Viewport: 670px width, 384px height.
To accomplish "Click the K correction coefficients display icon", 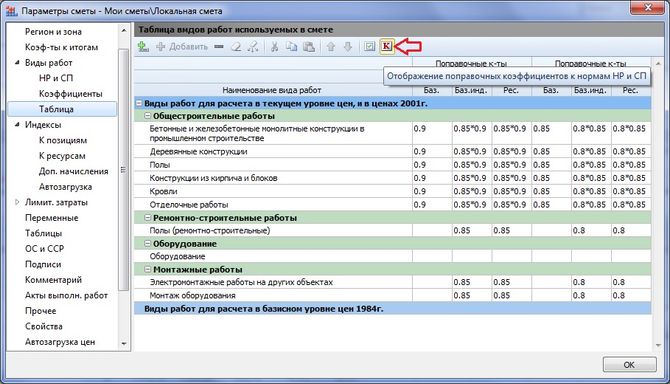I will coord(386,46).
